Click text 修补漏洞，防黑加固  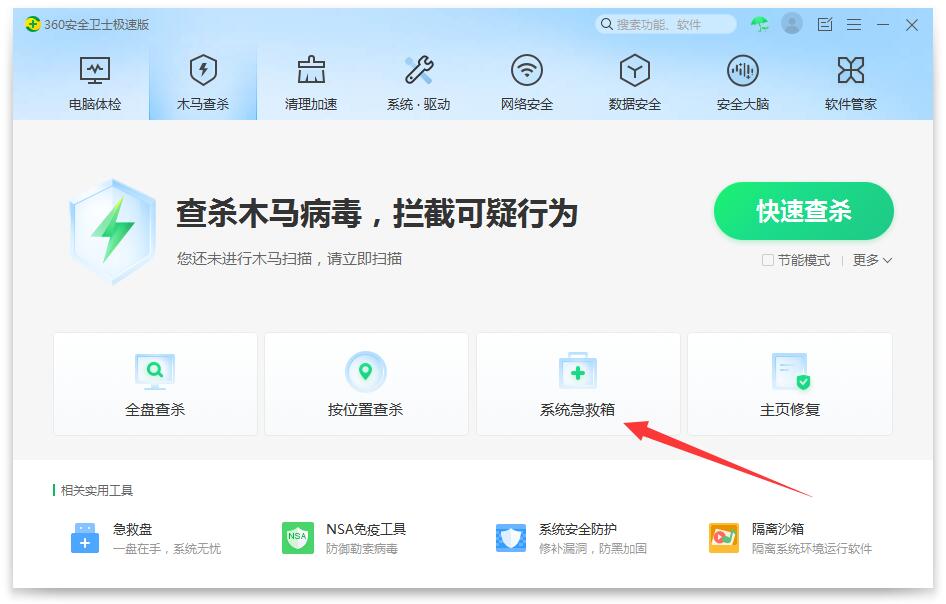[x=592, y=548]
